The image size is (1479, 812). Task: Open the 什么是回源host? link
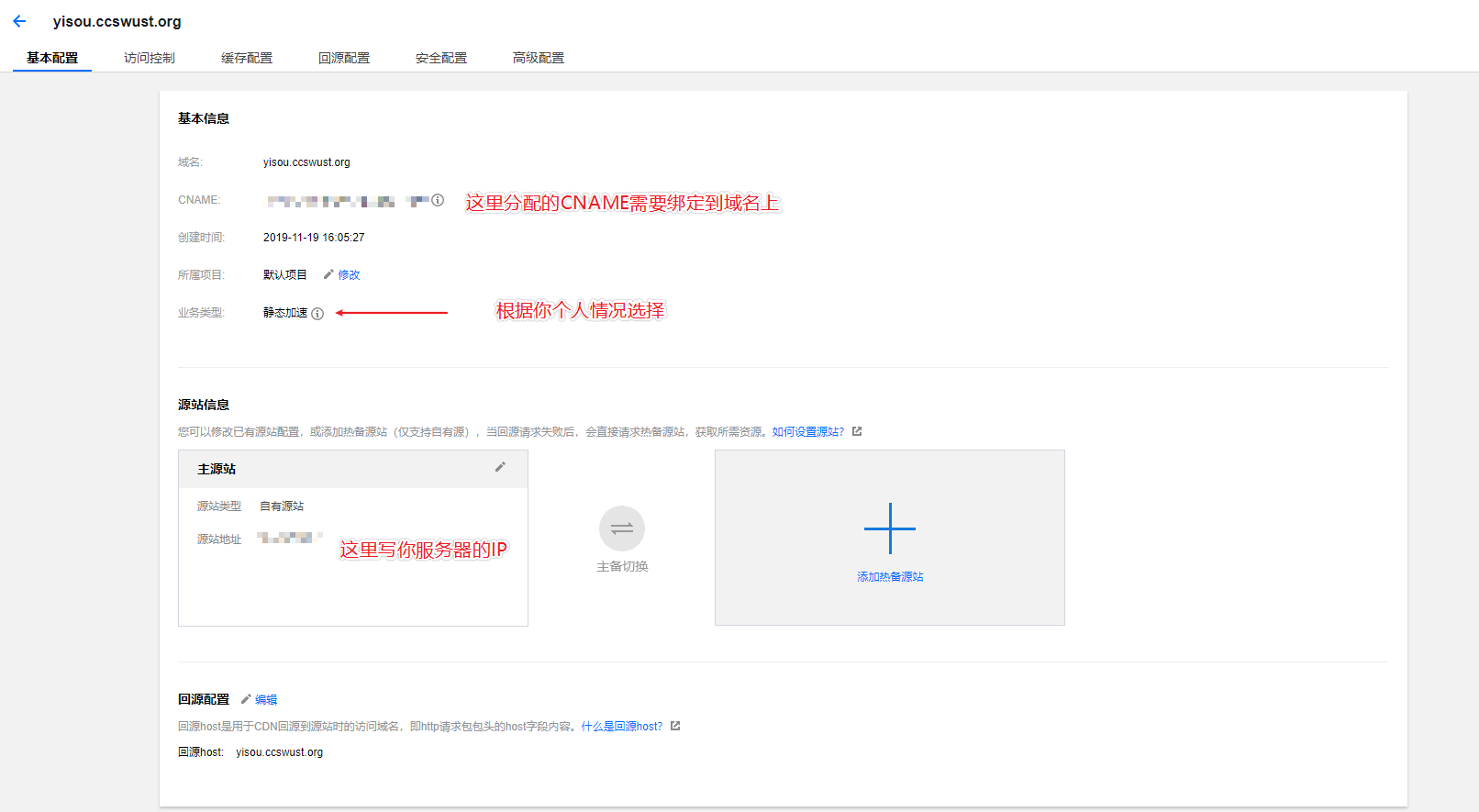[x=622, y=726]
